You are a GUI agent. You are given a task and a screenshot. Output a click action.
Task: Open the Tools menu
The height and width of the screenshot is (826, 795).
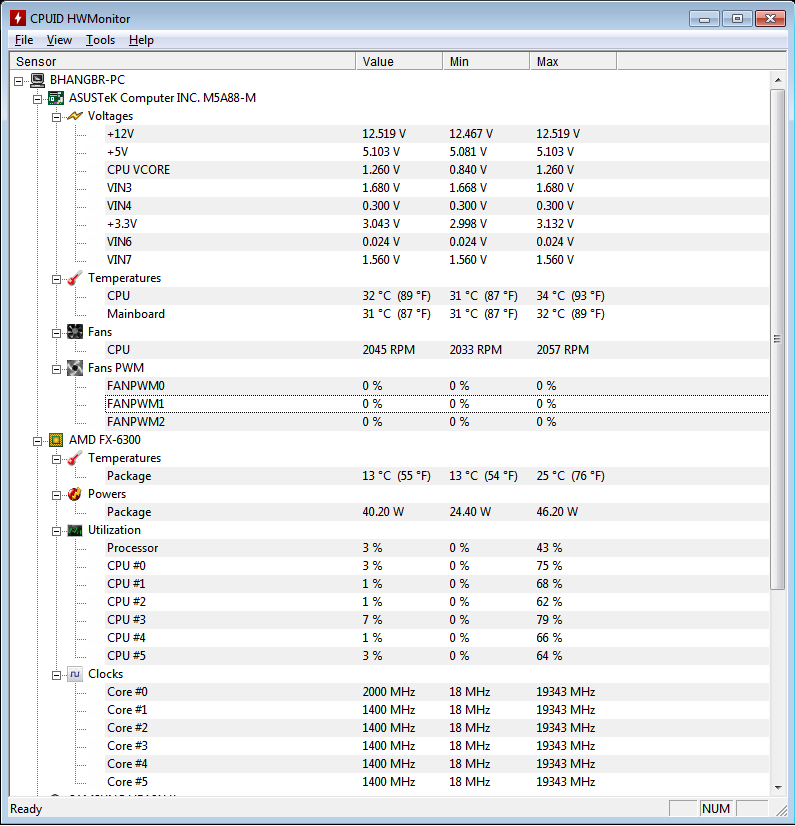click(100, 40)
